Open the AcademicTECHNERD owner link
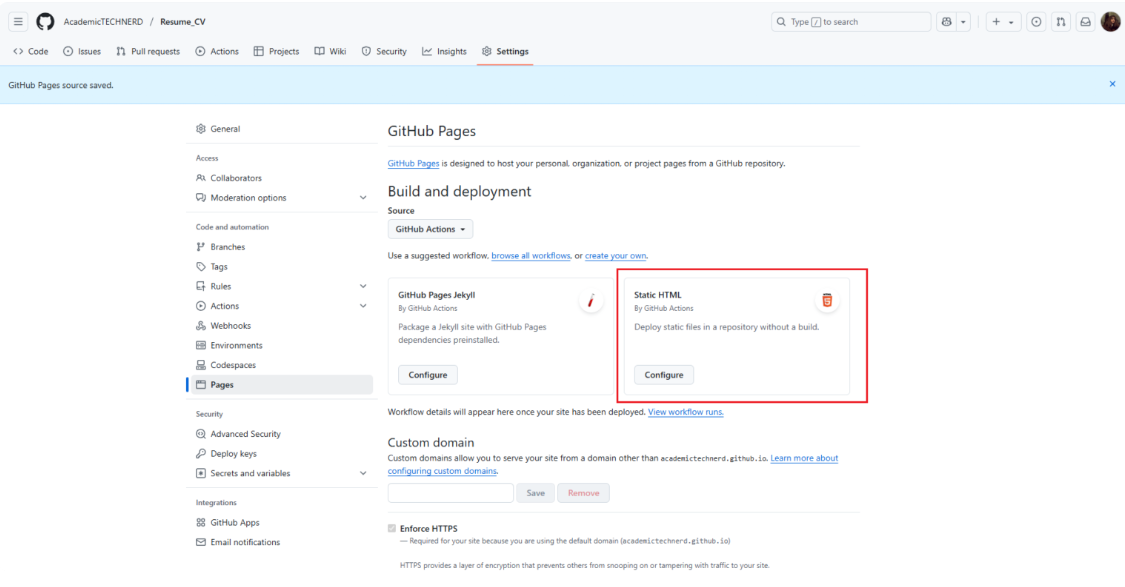The height and width of the screenshot is (587, 1125). pyautogui.click(x=103, y=22)
